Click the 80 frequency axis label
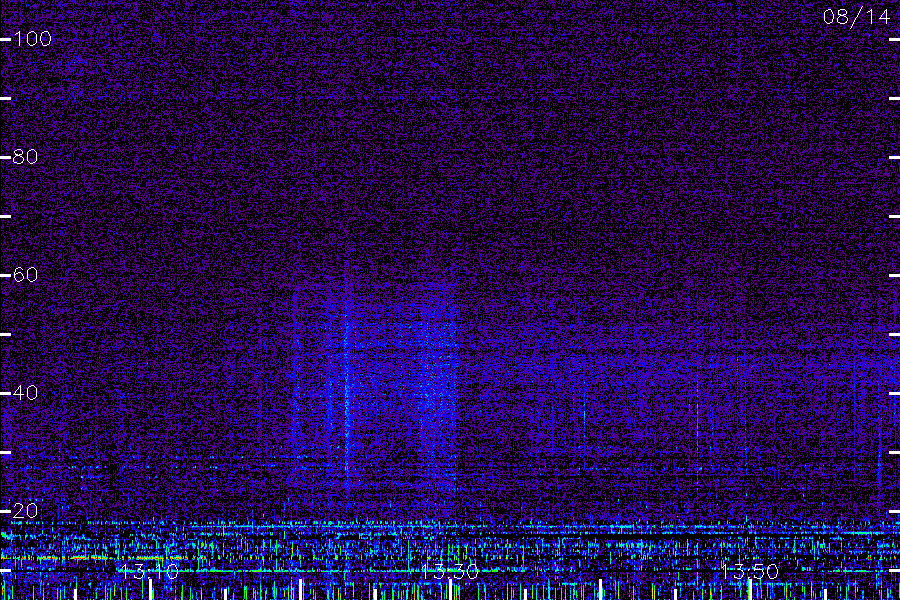The image size is (900, 600). 25,157
